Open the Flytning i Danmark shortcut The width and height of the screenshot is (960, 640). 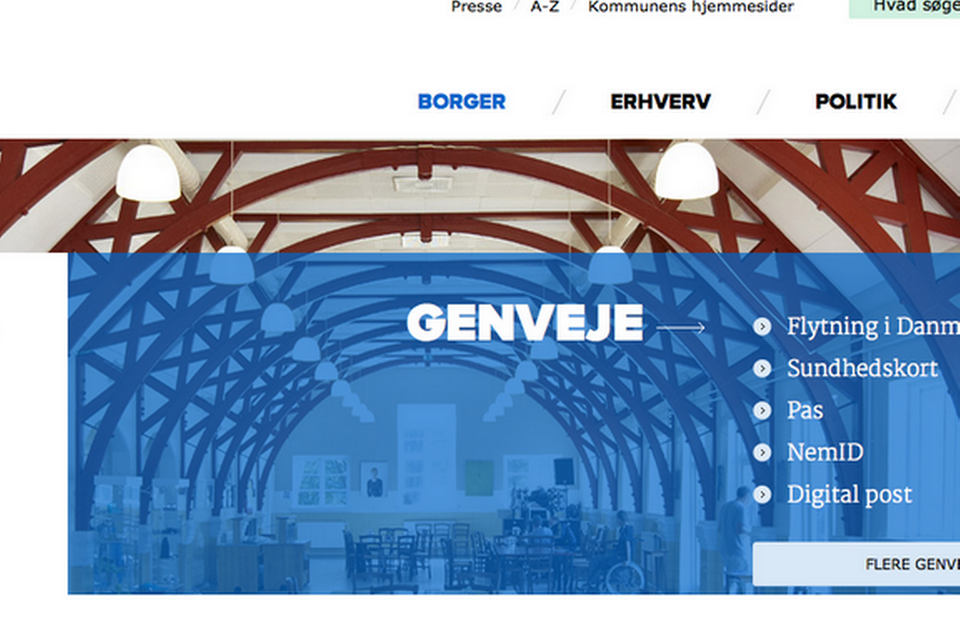coord(873,326)
